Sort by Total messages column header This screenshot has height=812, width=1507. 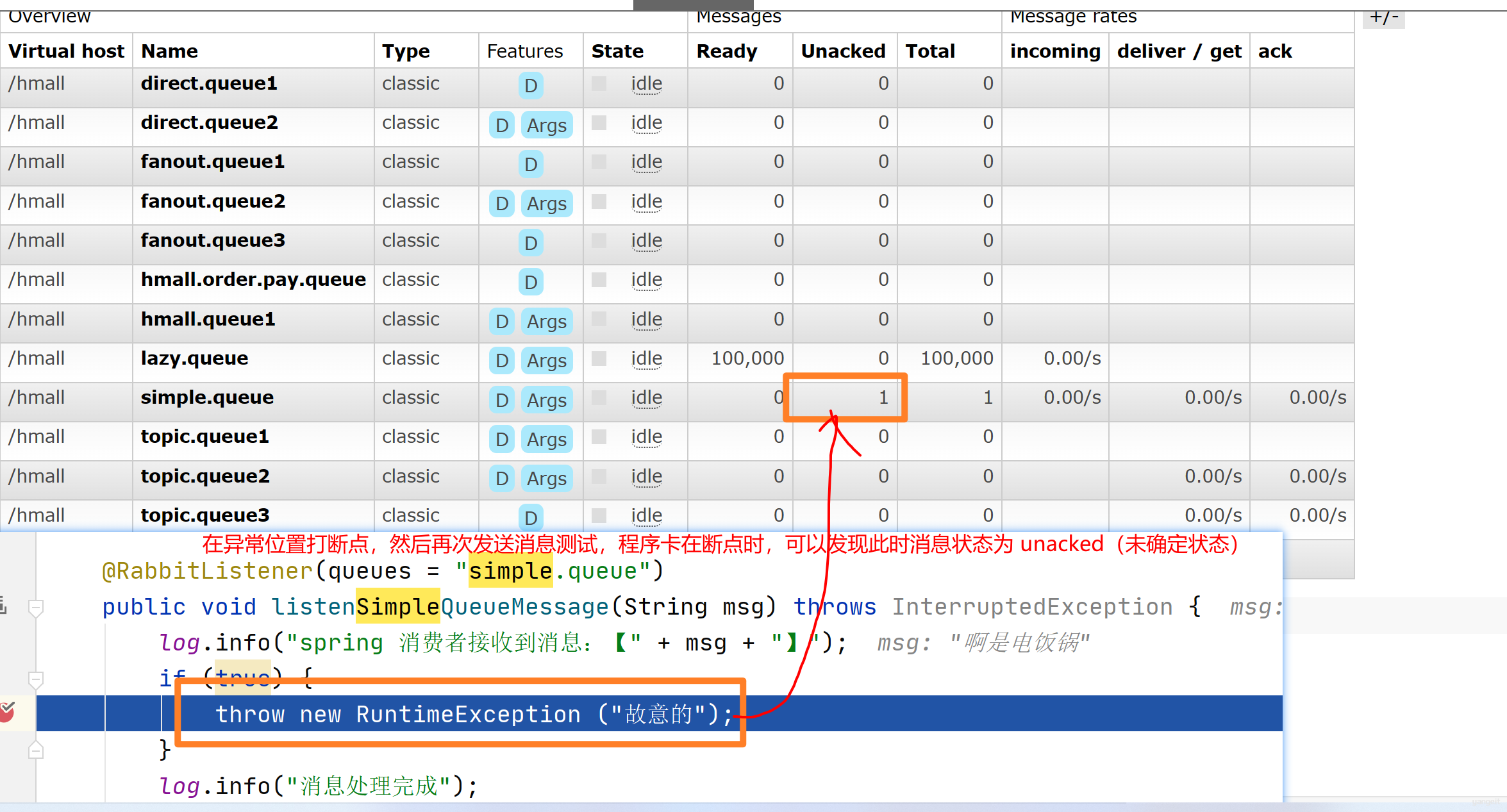click(930, 51)
